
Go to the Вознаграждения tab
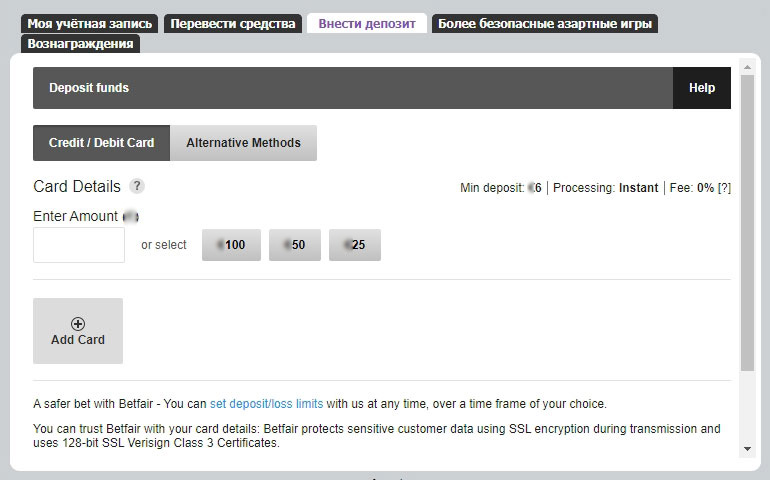[81, 44]
